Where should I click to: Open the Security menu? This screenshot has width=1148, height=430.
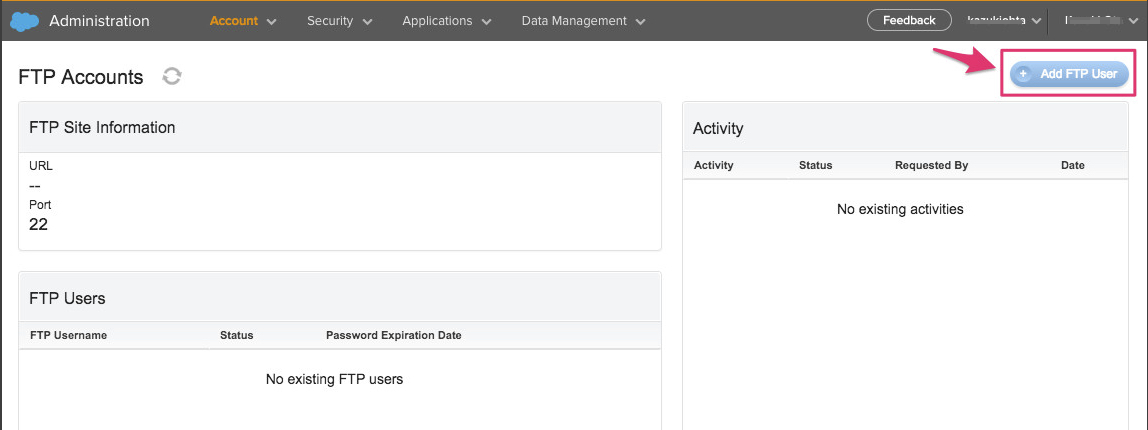pyautogui.click(x=330, y=21)
